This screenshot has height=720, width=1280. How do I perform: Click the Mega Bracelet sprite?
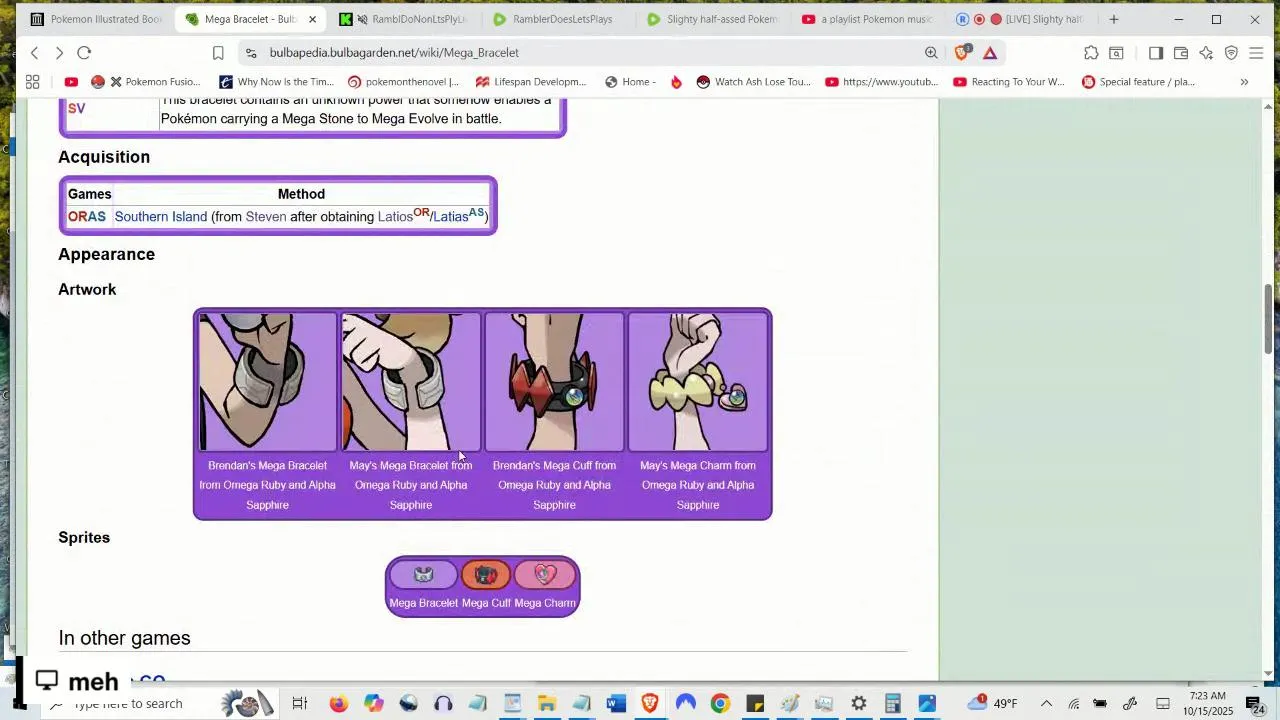(424, 575)
